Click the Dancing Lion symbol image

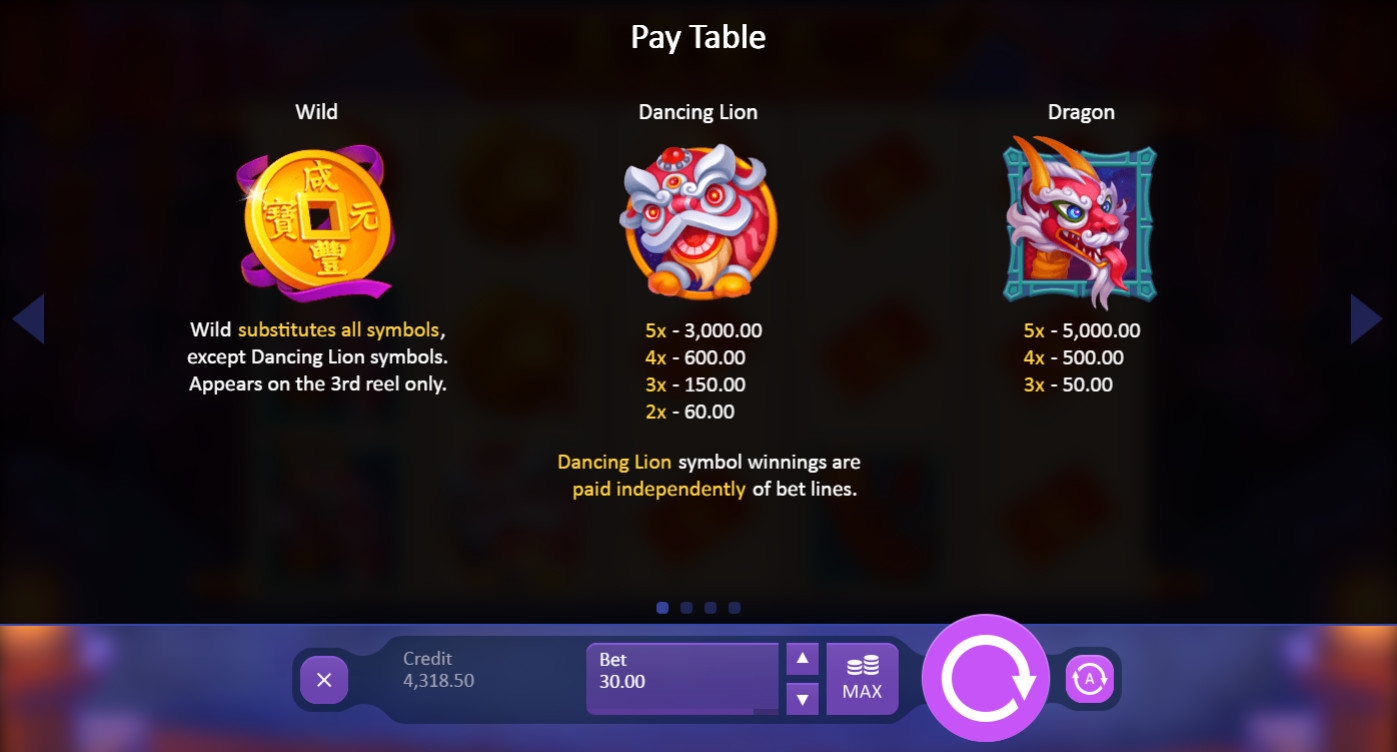pos(698,222)
